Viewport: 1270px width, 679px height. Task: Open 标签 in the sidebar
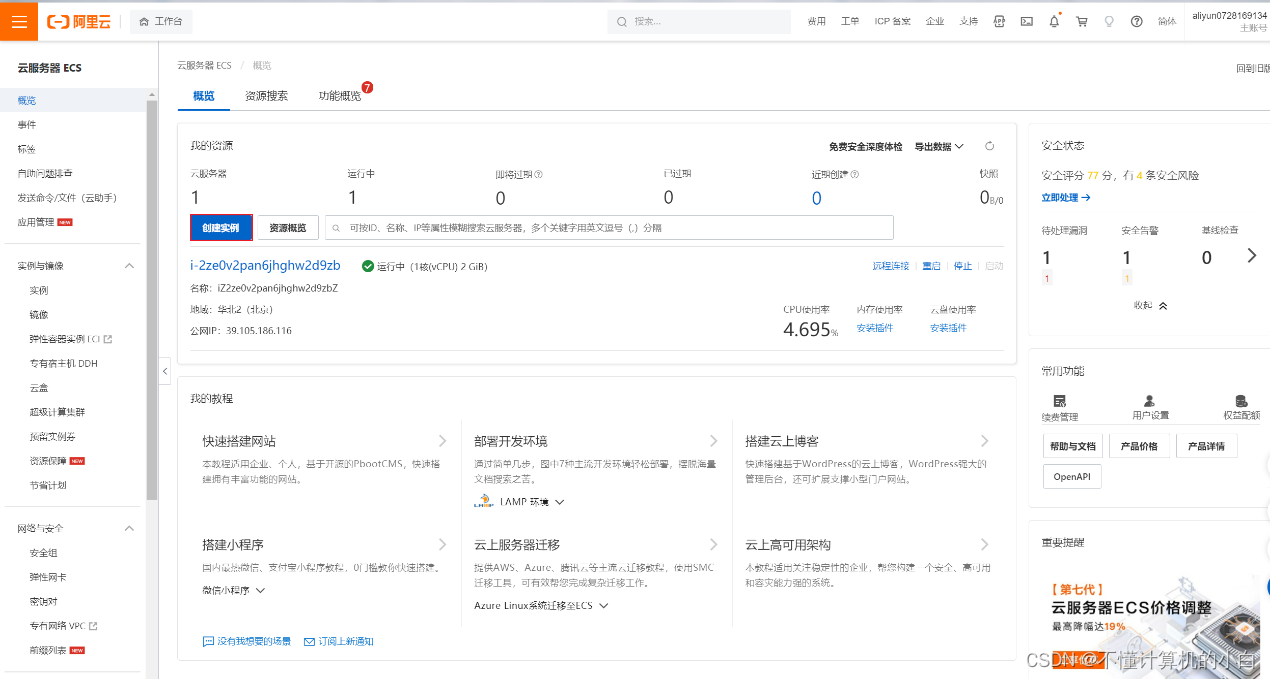pos(27,149)
